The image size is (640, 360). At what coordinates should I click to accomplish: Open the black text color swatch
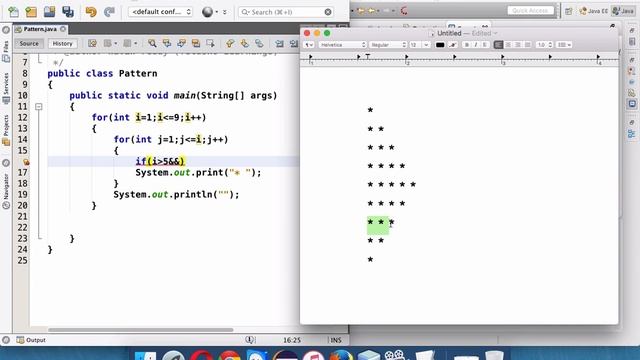click(x=440, y=44)
